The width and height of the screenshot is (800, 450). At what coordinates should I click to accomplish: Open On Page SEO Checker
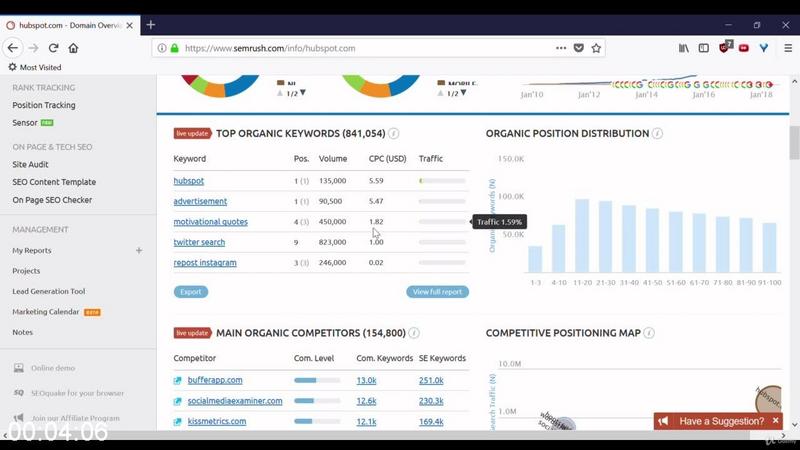52,200
